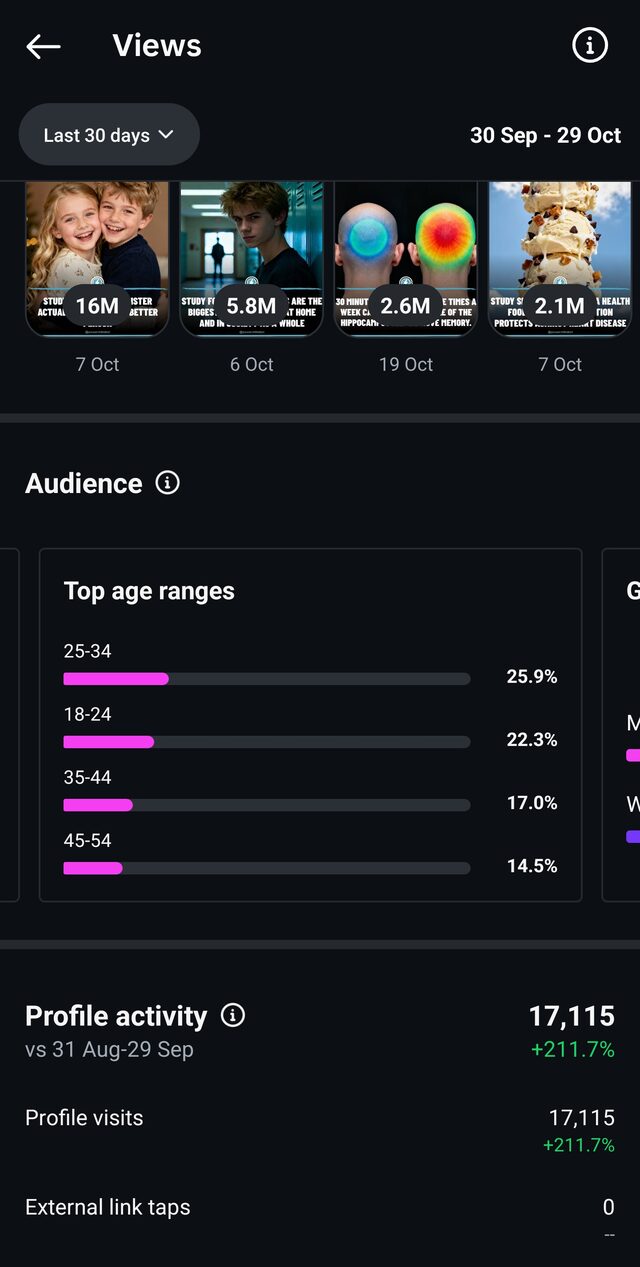Viewport: 640px width, 1267px height.
Task: Tap the Top age ranges card title
Action: click(x=149, y=591)
